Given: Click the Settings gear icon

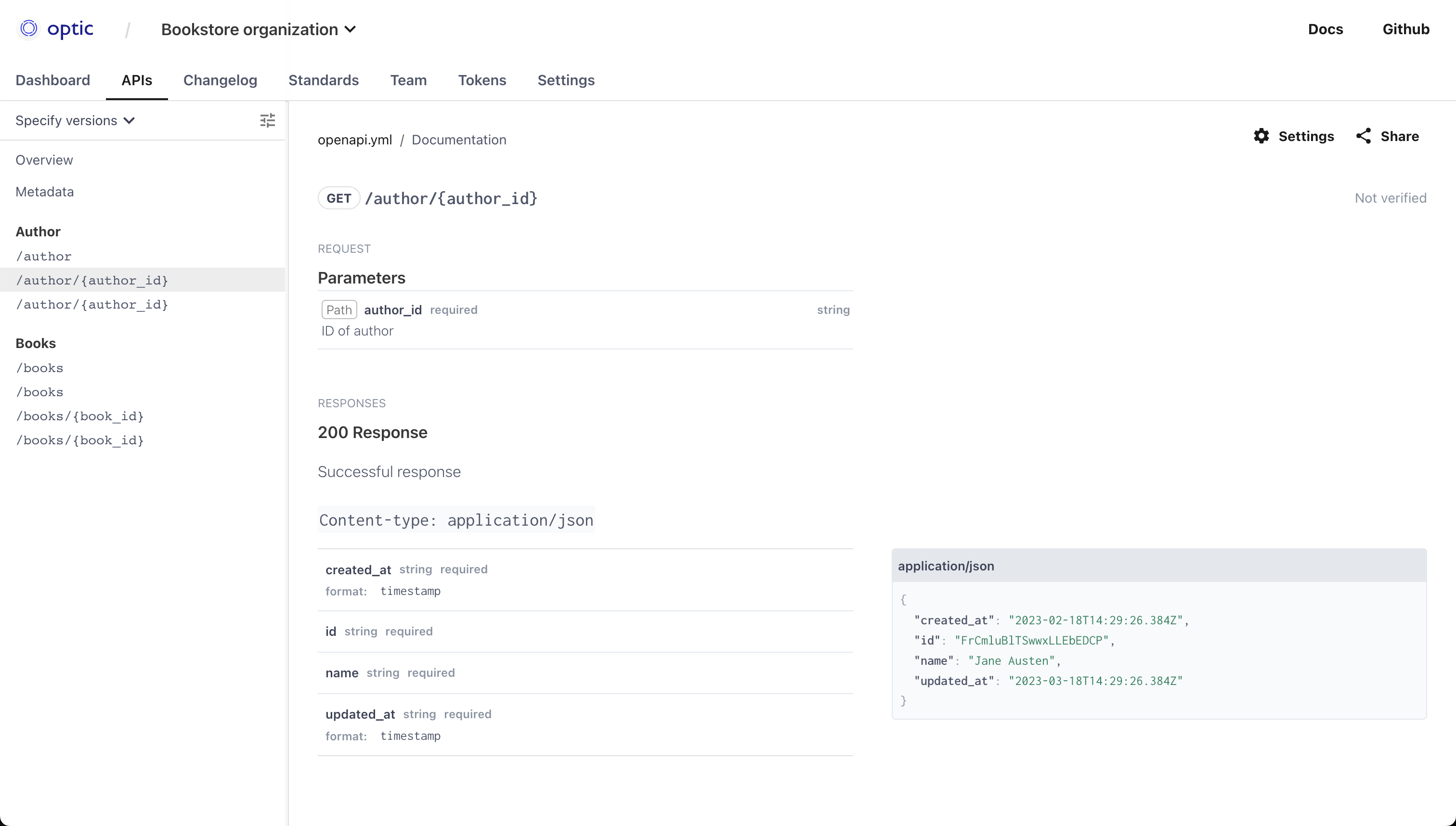Looking at the screenshot, I should point(1261,136).
